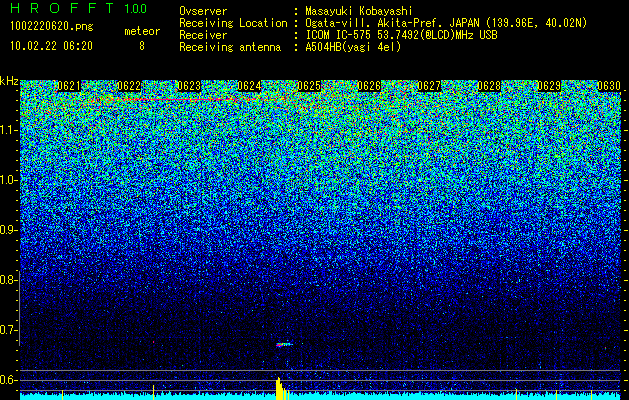Click the 0624 time marker
The image size is (629, 400).
tap(249, 86)
